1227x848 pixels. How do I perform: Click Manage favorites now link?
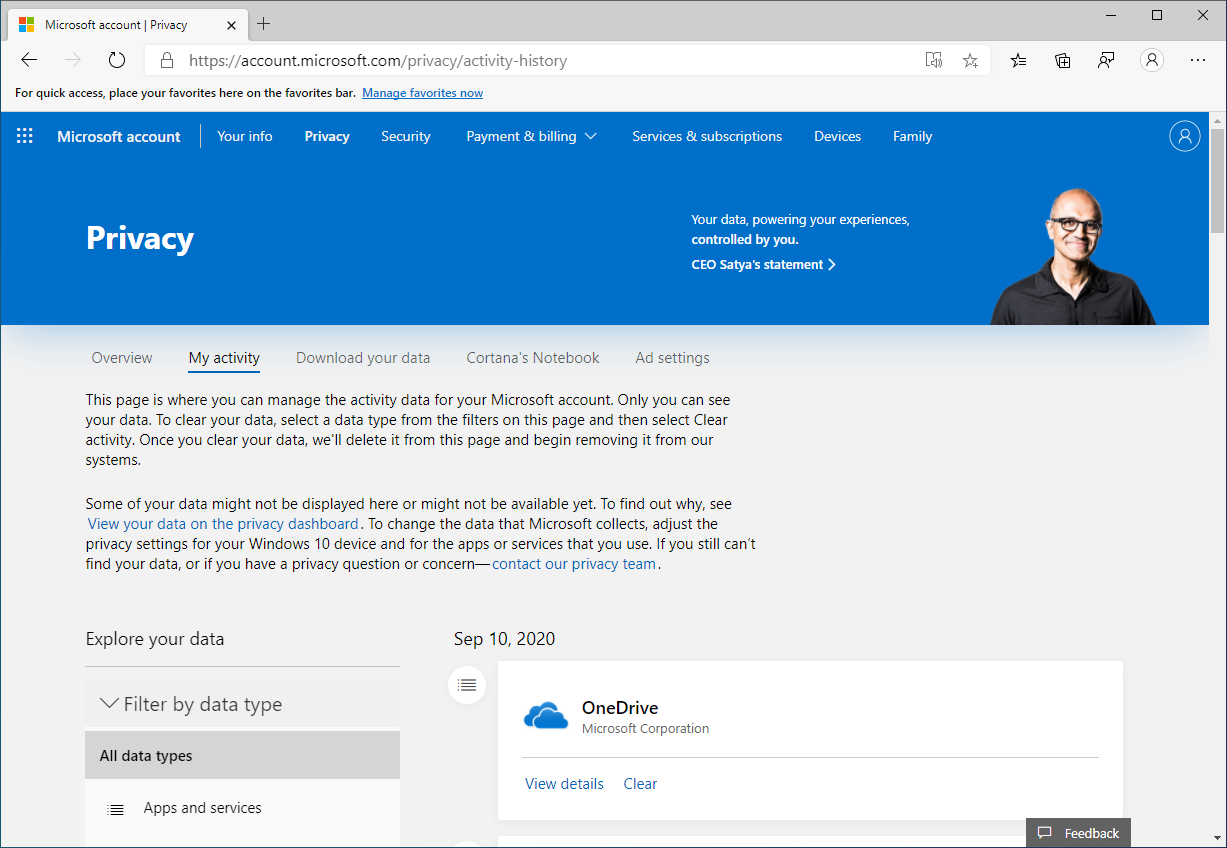tap(422, 93)
